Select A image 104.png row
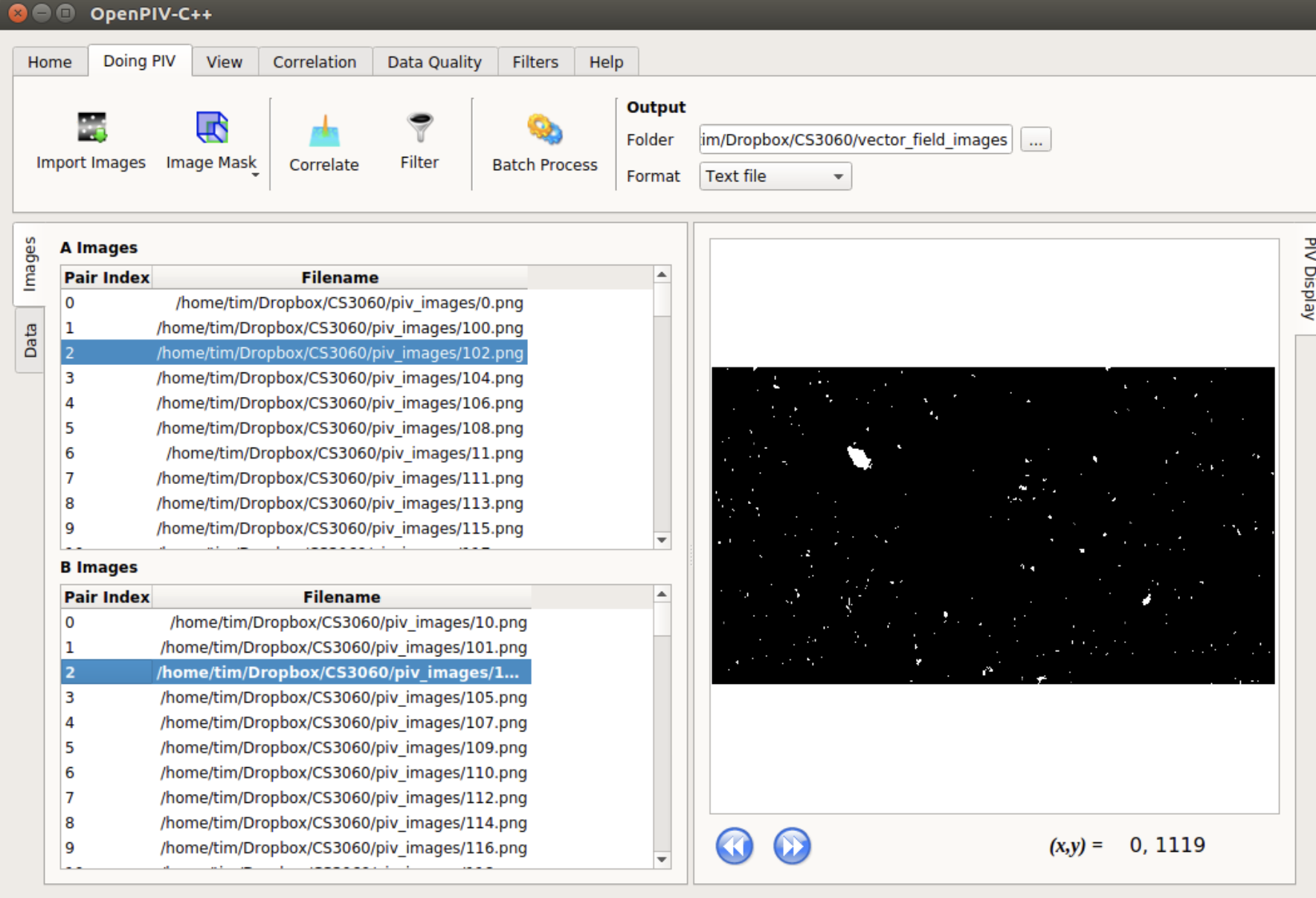Viewport: 1316px width, 898px height. tap(339, 378)
